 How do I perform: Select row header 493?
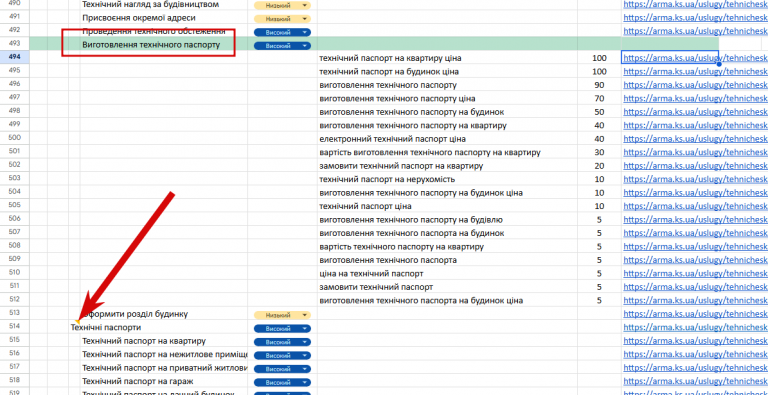click(15, 44)
